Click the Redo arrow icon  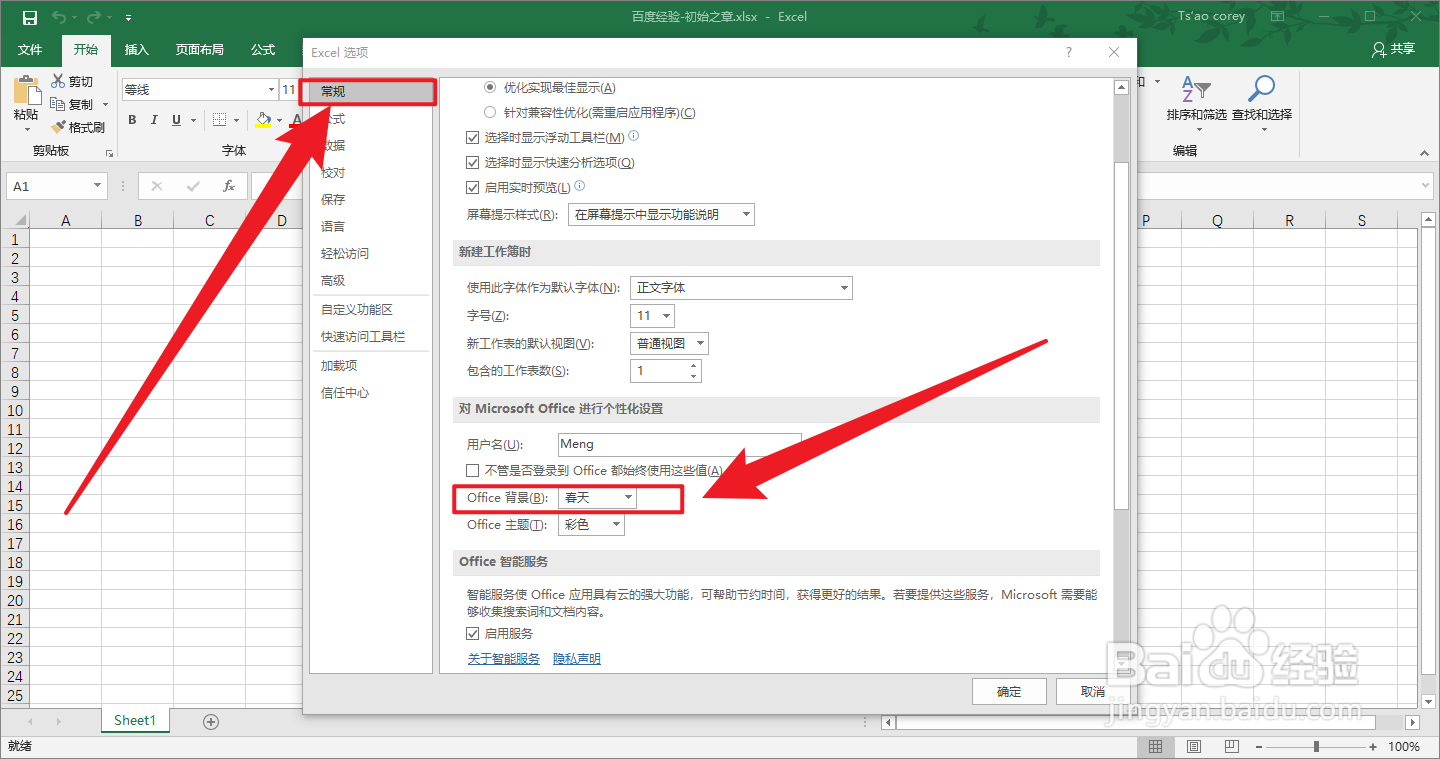point(94,17)
